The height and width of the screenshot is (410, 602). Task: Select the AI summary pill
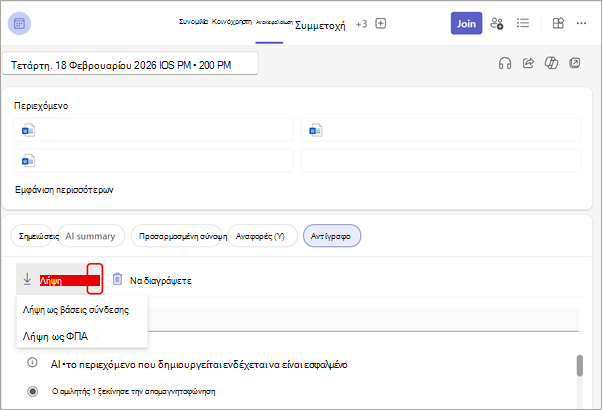pyautogui.click(x=91, y=236)
